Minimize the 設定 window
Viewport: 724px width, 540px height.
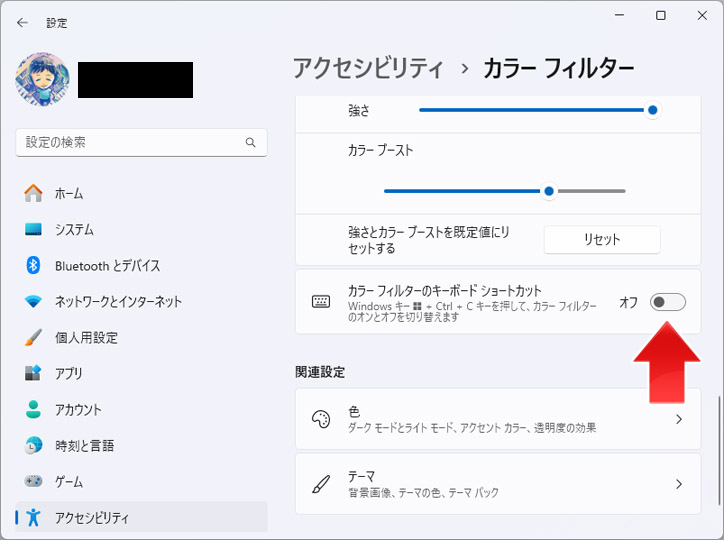[x=620, y=15]
